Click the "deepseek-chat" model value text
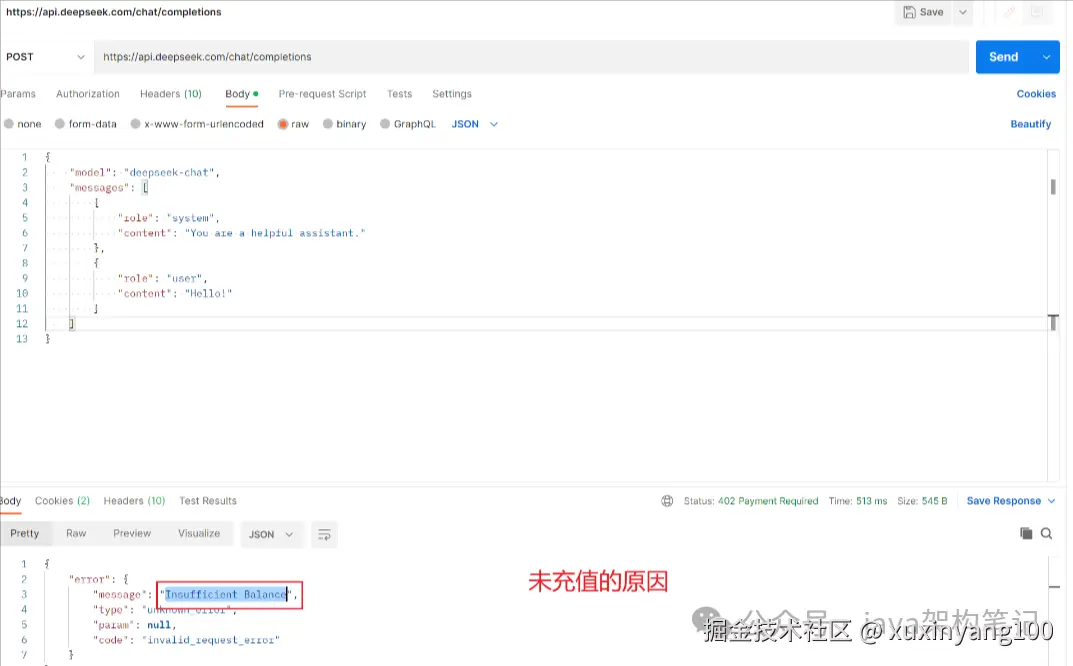The image size is (1073, 666). [x=170, y=172]
